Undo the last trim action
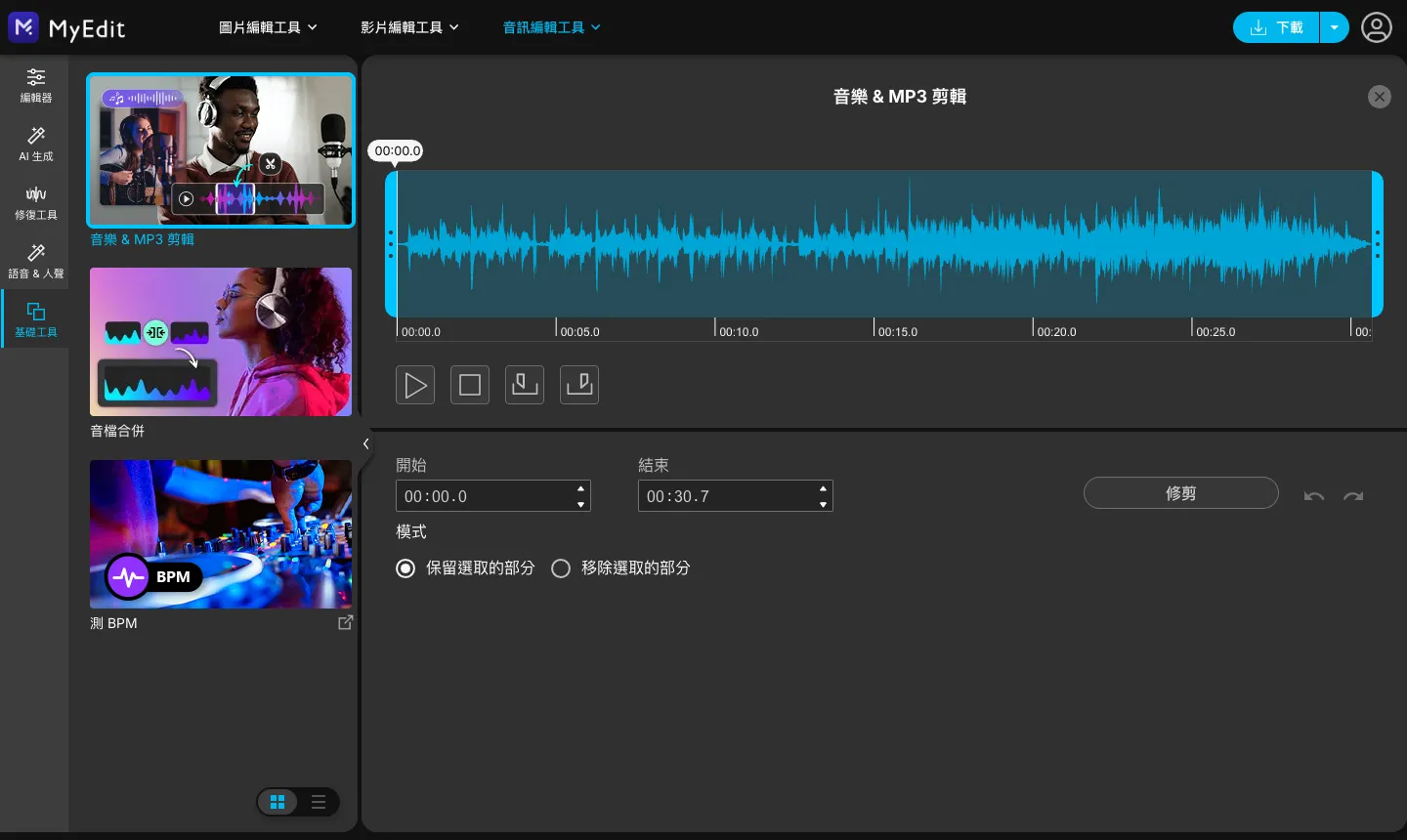Image resolution: width=1407 pixels, height=840 pixels. tap(1314, 496)
